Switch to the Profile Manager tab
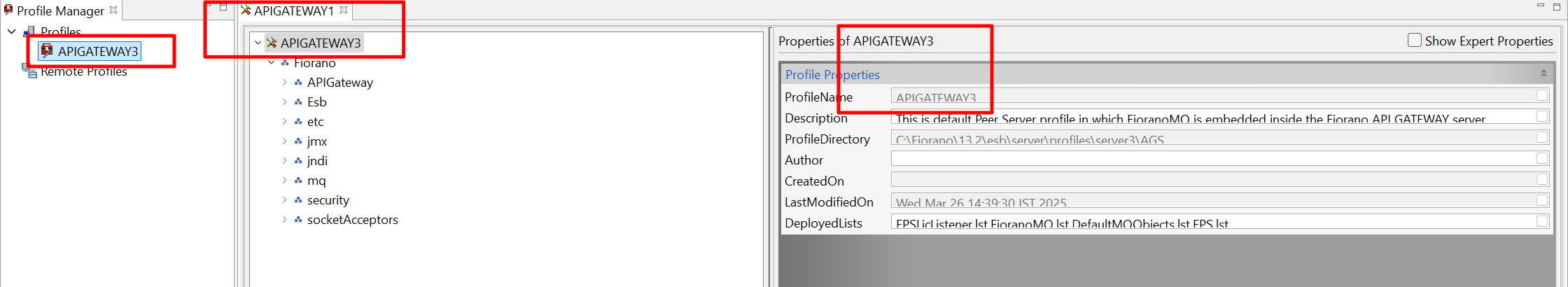1568x287 pixels. coord(60,10)
